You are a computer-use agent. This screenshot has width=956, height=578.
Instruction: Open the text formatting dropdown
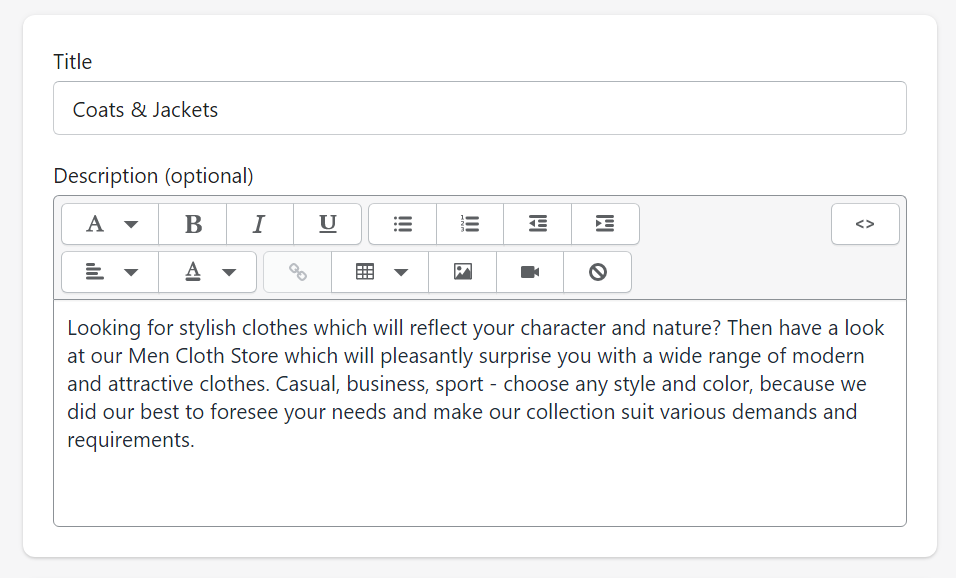[110, 224]
